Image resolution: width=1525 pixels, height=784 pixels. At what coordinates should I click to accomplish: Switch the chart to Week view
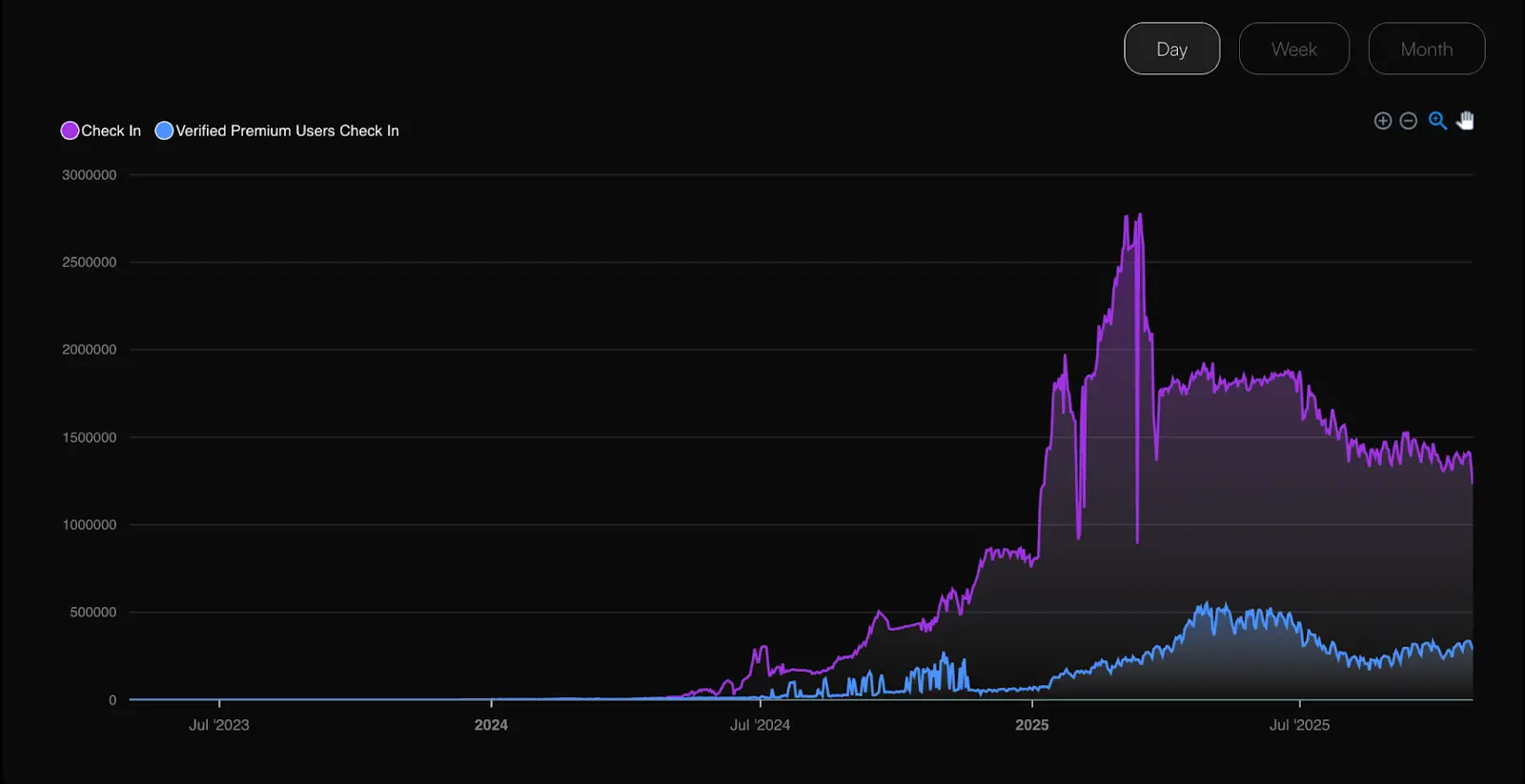[x=1293, y=49]
